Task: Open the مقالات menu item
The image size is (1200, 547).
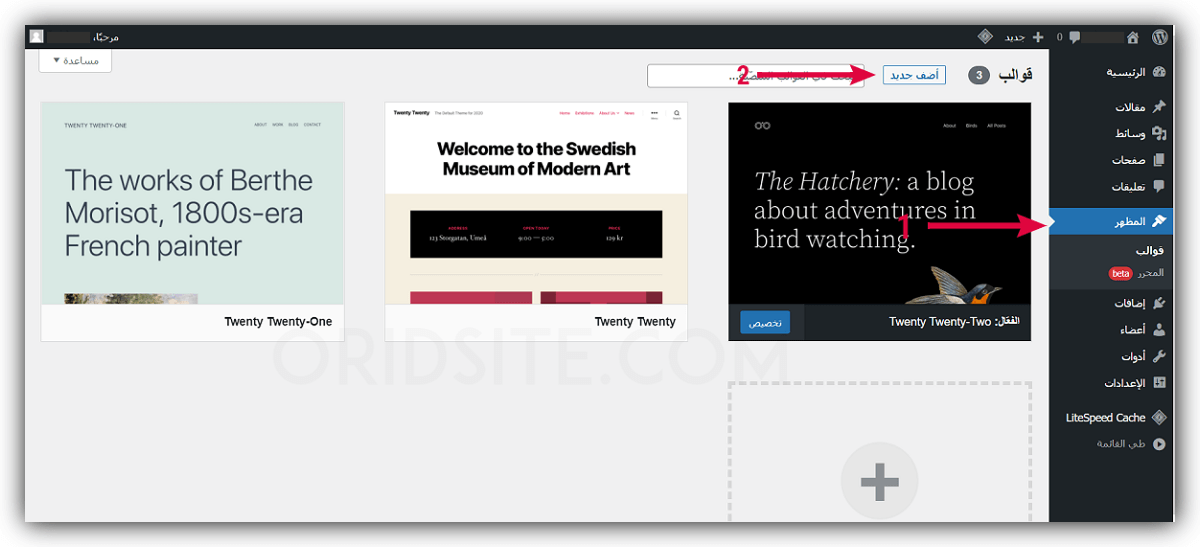Action: [x=1112, y=106]
